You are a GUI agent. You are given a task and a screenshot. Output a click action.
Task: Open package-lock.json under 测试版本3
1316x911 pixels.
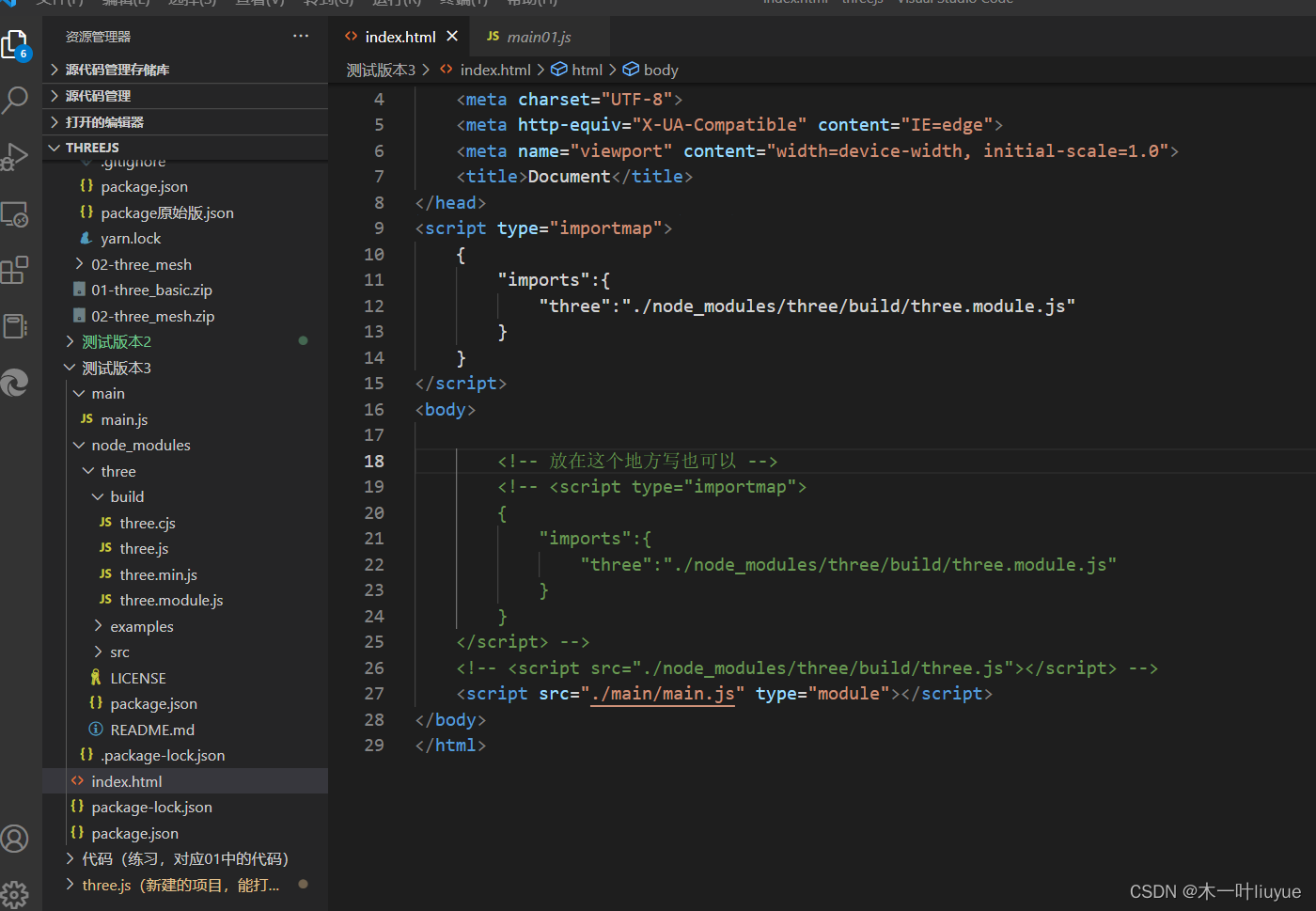(185, 807)
